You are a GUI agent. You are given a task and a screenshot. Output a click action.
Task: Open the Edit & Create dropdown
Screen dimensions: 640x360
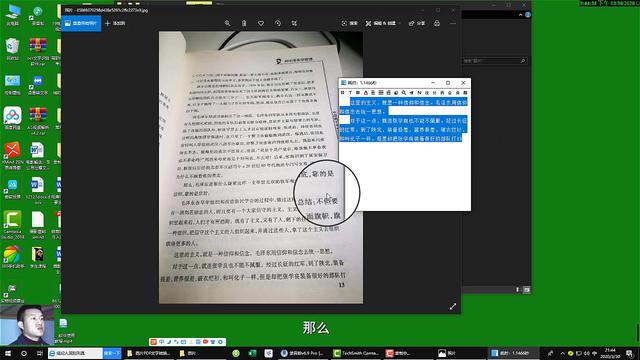382,23
